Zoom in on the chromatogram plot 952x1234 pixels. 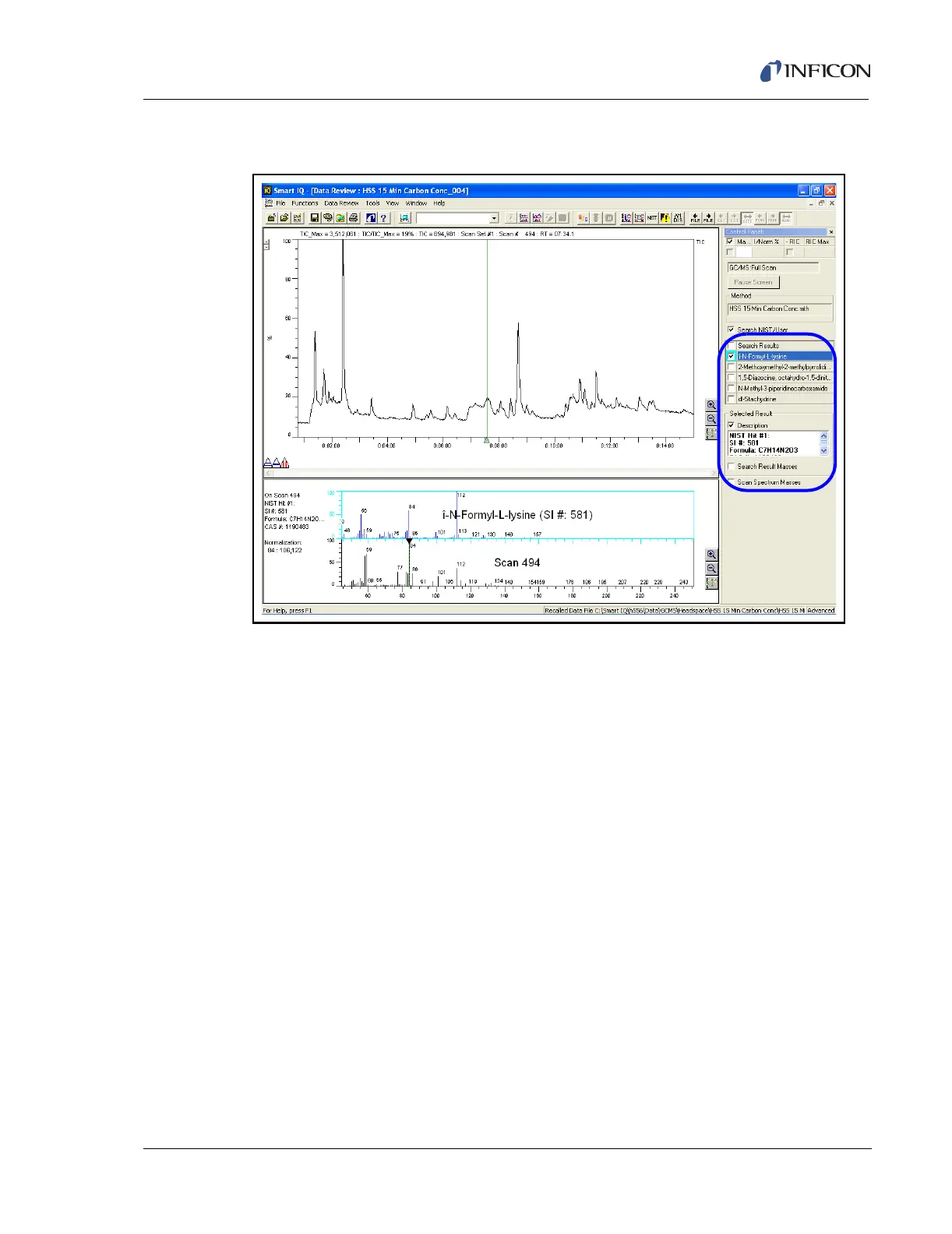[711, 405]
